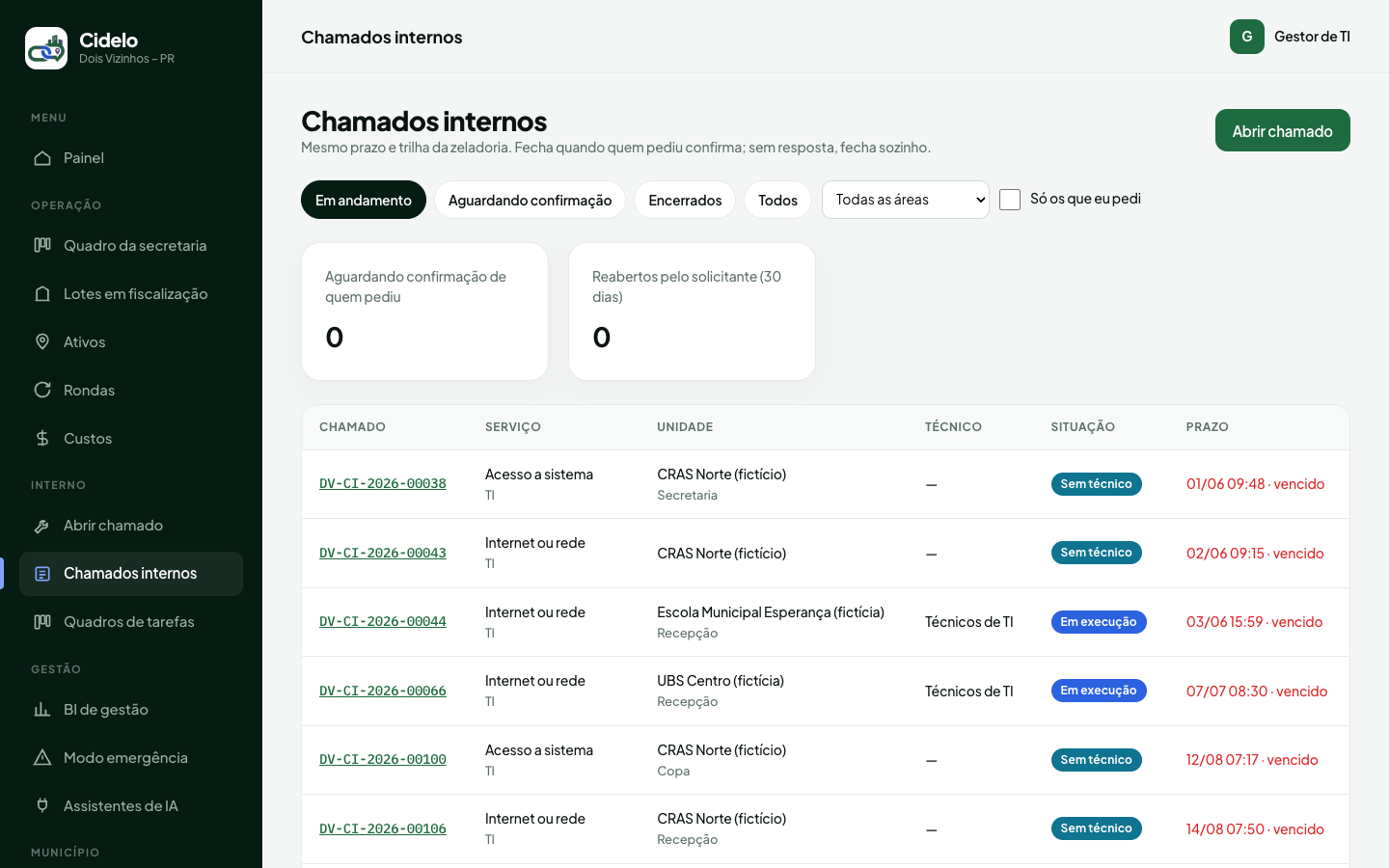
Task: Open ticket DV-CI-2026-00038
Action: point(383,484)
